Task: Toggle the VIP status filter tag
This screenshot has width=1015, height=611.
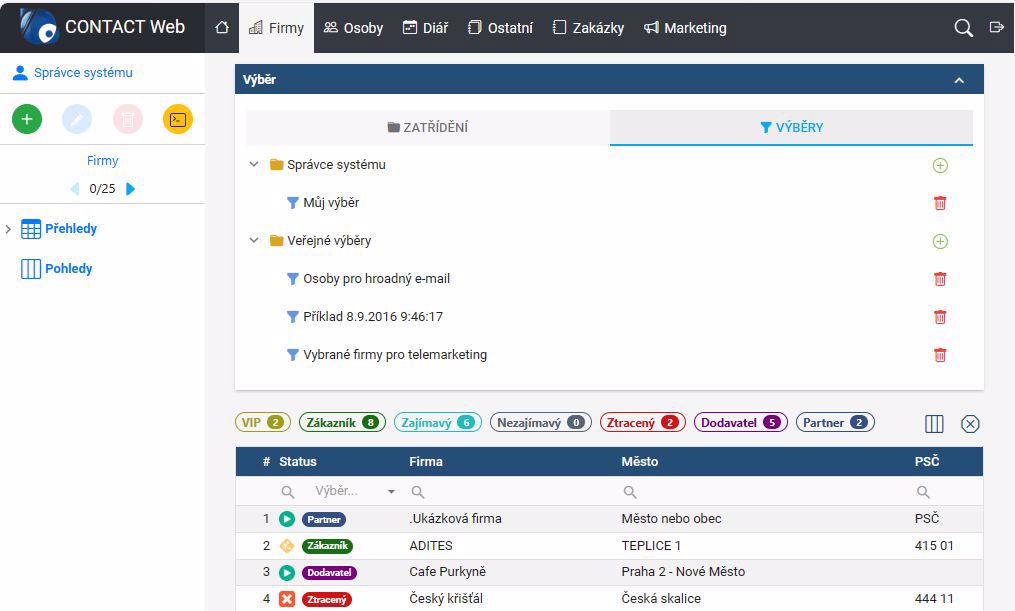Action: click(263, 423)
